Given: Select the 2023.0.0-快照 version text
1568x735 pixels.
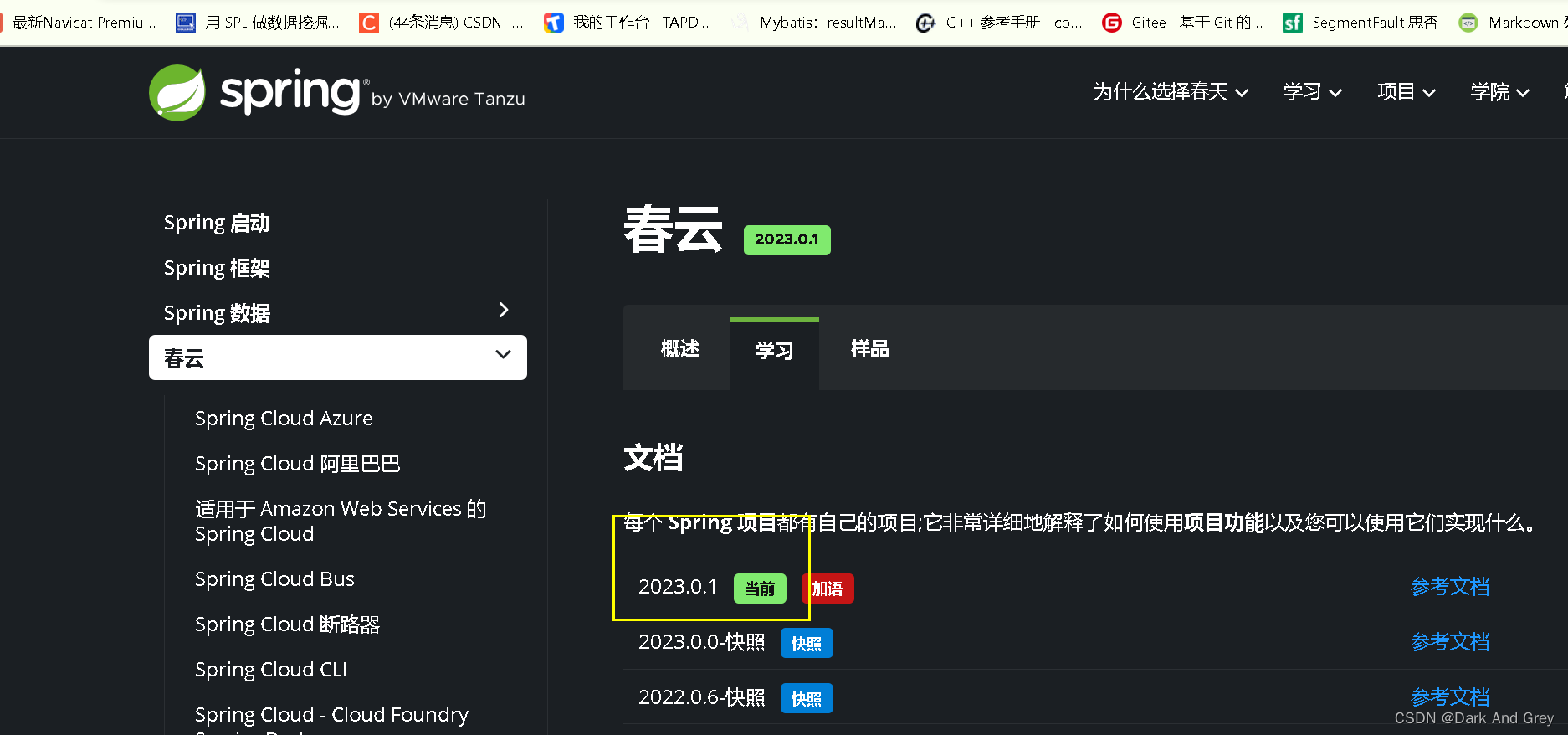Looking at the screenshot, I should [x=701, y=642].
